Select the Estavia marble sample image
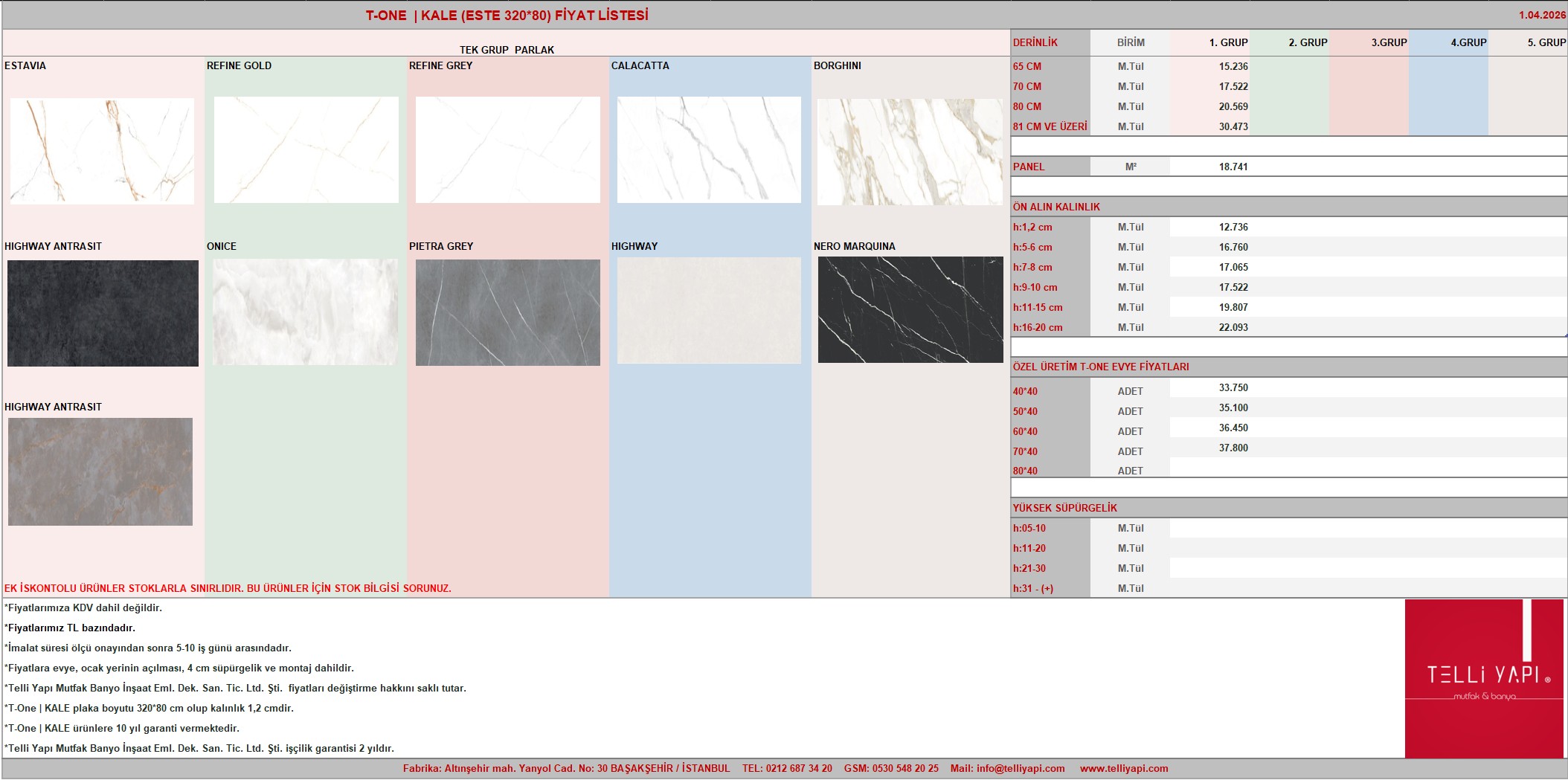The height and width of the screenshot is (780, 1568). coord(102,151)
